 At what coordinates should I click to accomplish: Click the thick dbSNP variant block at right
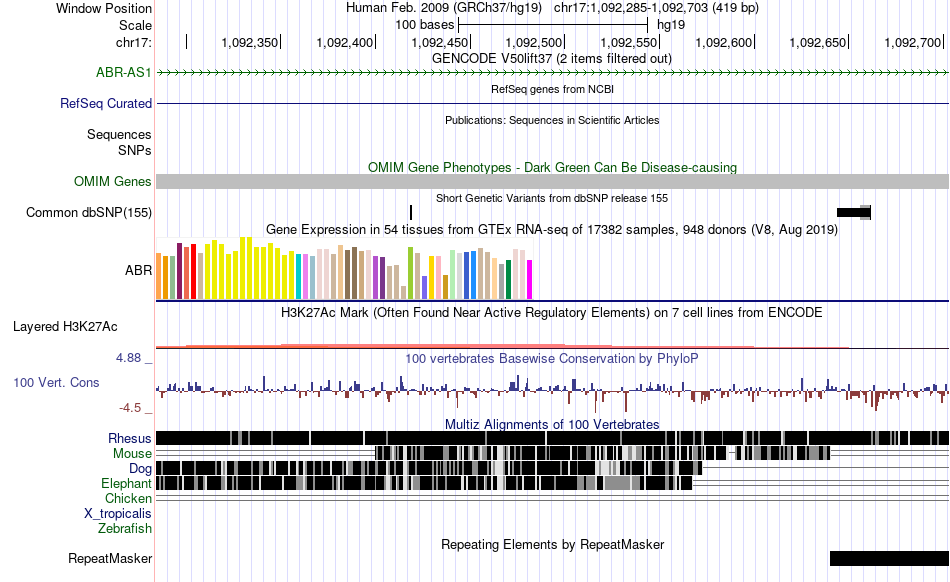tap(854, 213)
